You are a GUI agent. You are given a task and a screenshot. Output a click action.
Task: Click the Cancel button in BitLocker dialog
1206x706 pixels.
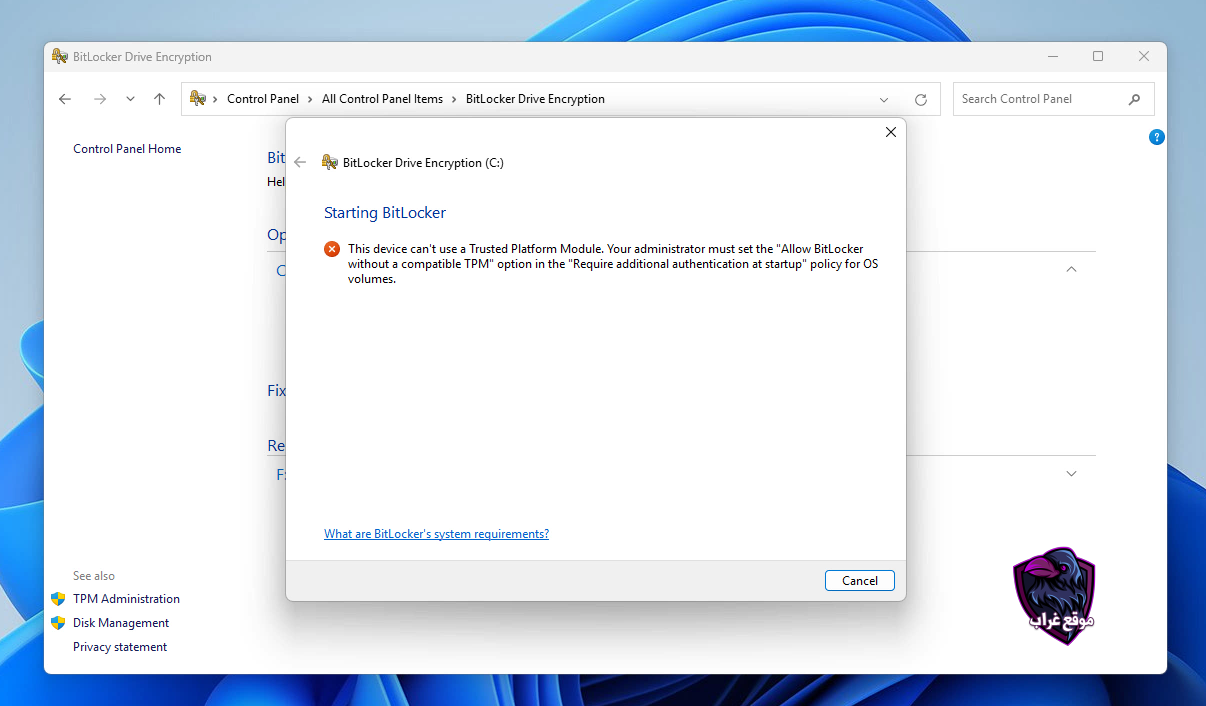pos(860,580)
